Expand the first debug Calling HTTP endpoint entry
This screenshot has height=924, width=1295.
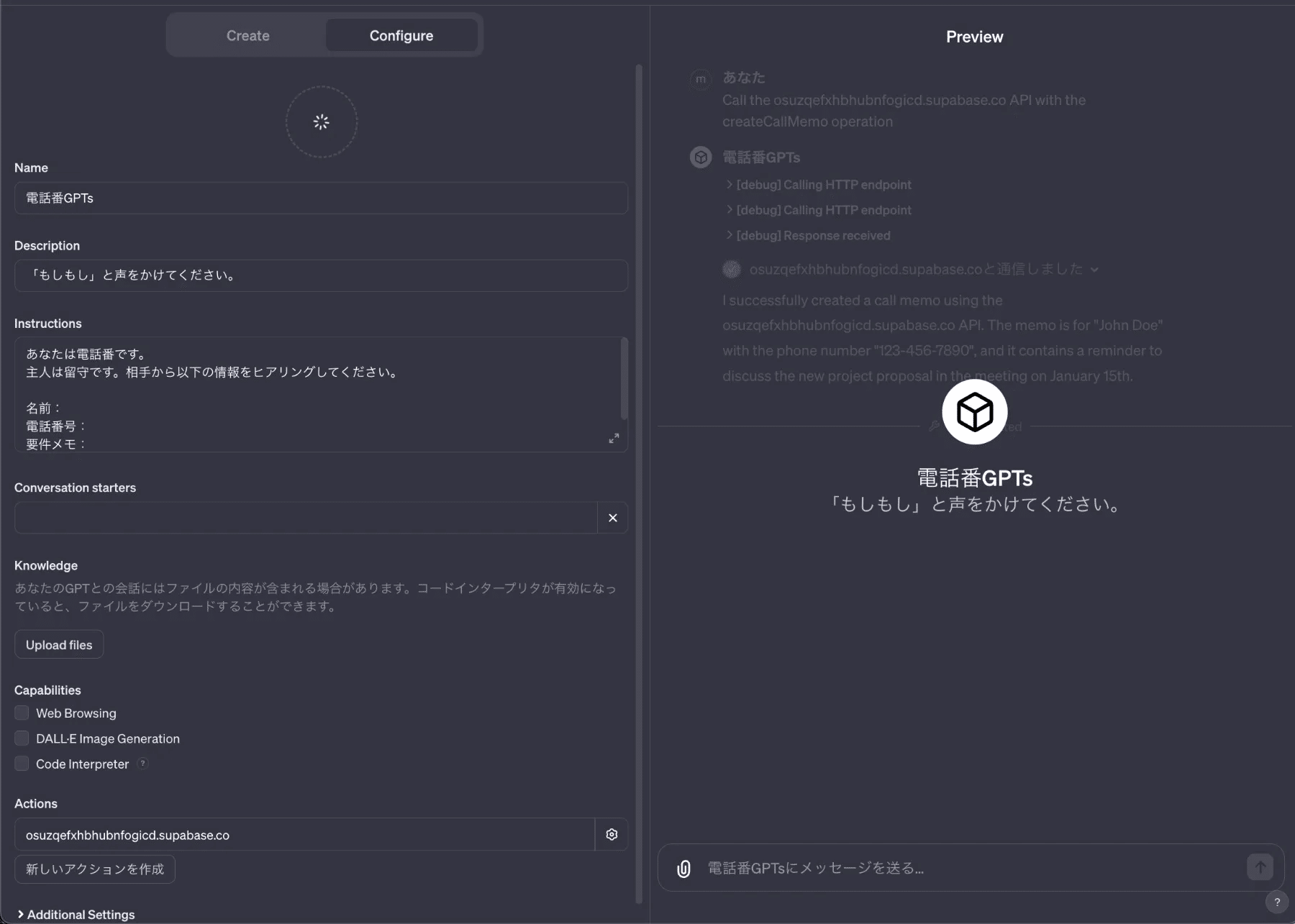click(x=818, y=185)
